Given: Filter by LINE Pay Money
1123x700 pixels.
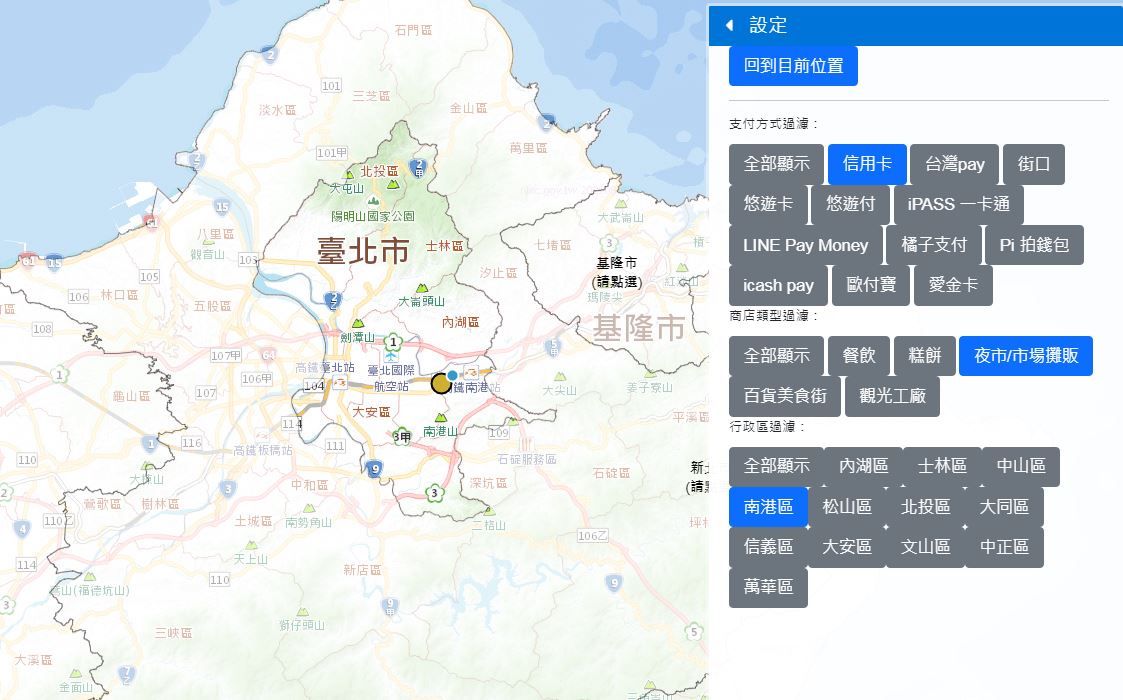Looking at the screenshot, I should (805, 245).
